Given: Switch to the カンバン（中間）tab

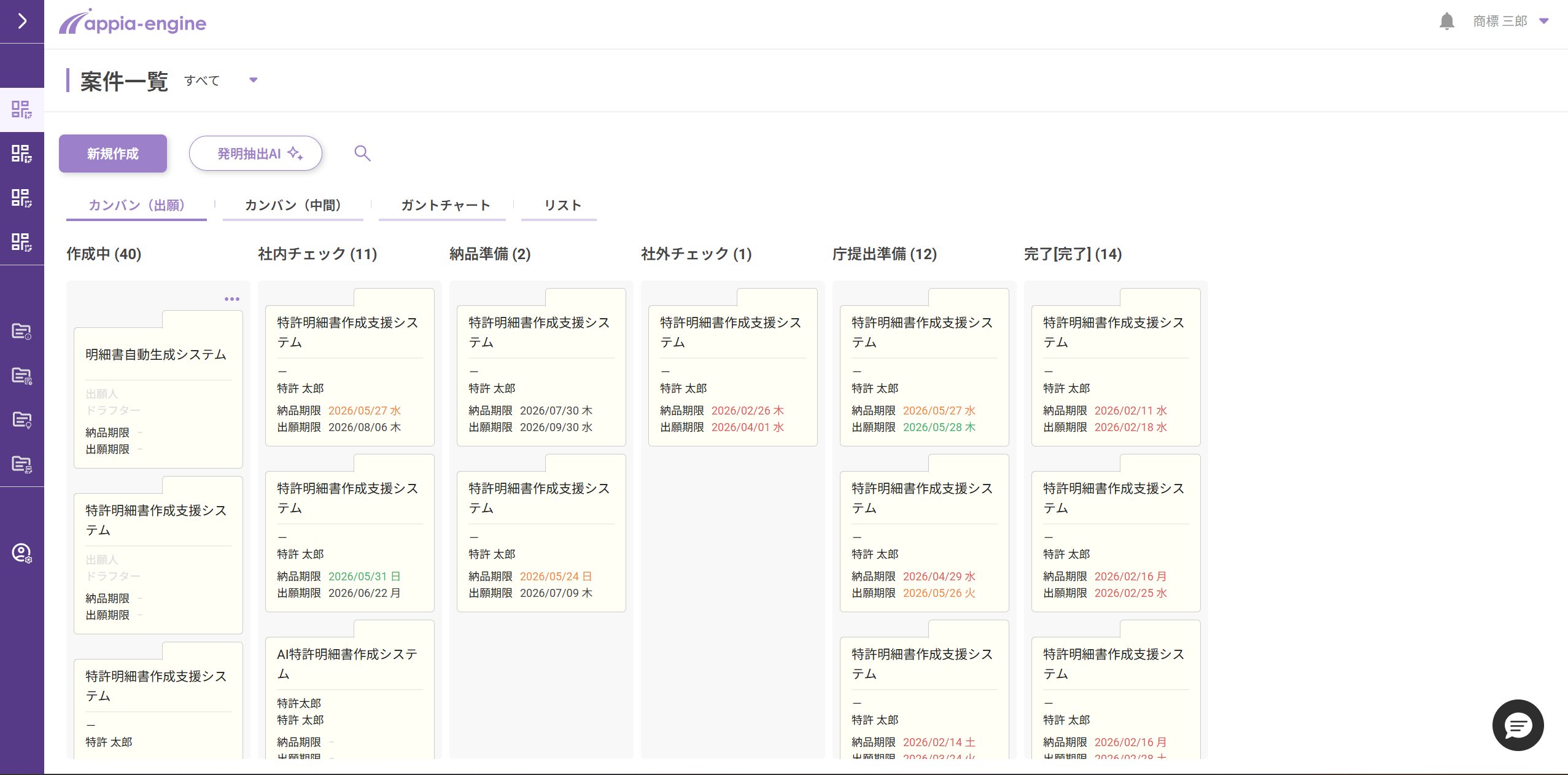Looking at the screenshot, I should tap(293, 205).
